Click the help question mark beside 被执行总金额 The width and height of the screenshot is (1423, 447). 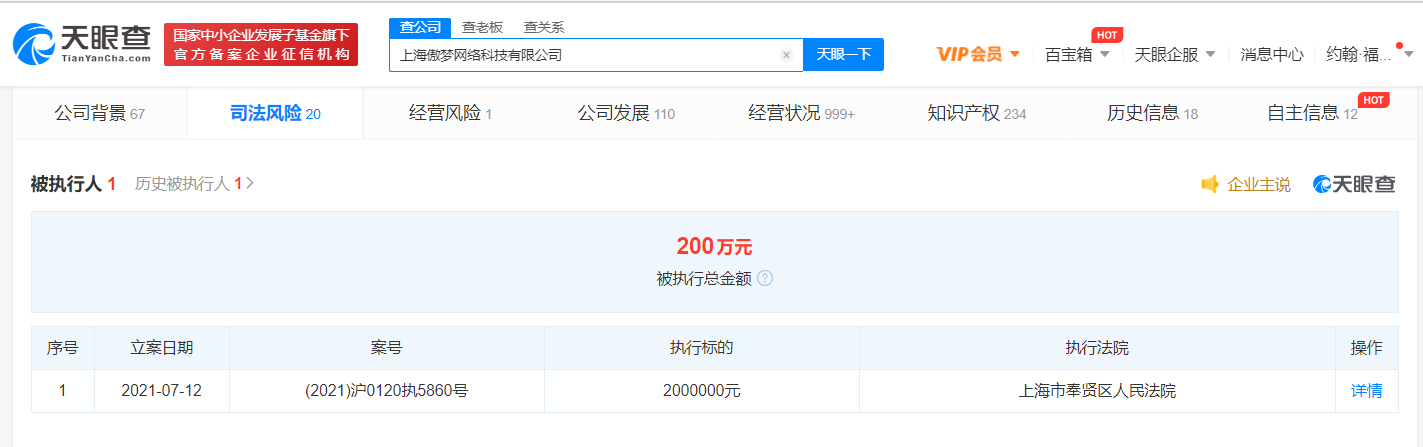[x=764, y=279]
